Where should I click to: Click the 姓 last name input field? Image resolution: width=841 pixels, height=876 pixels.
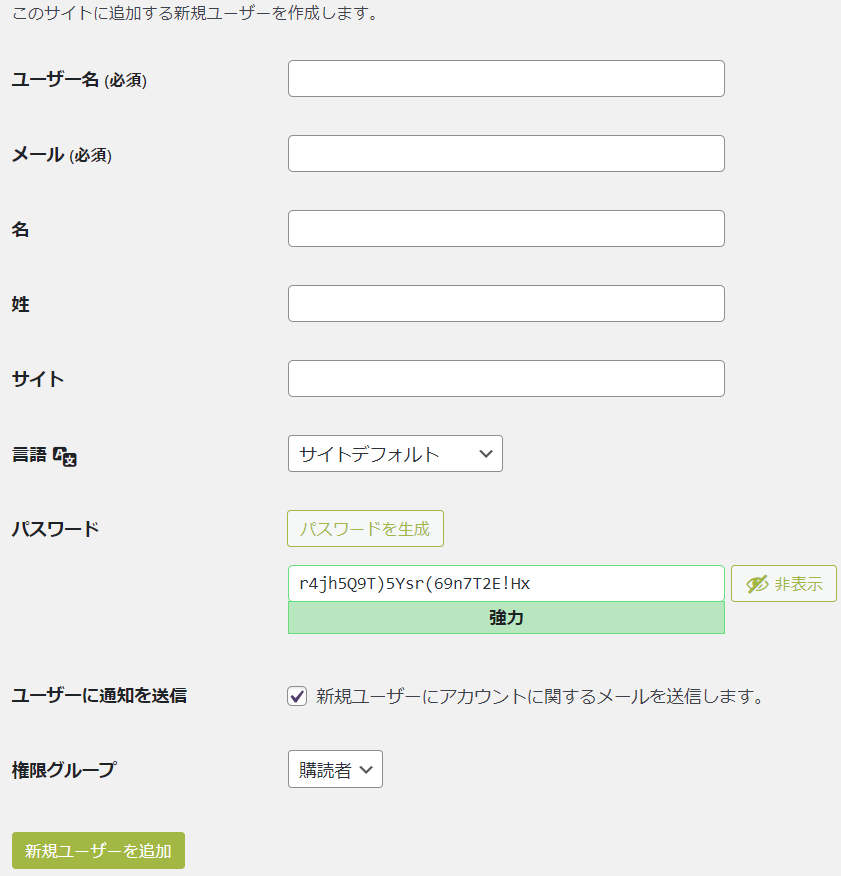506,304
